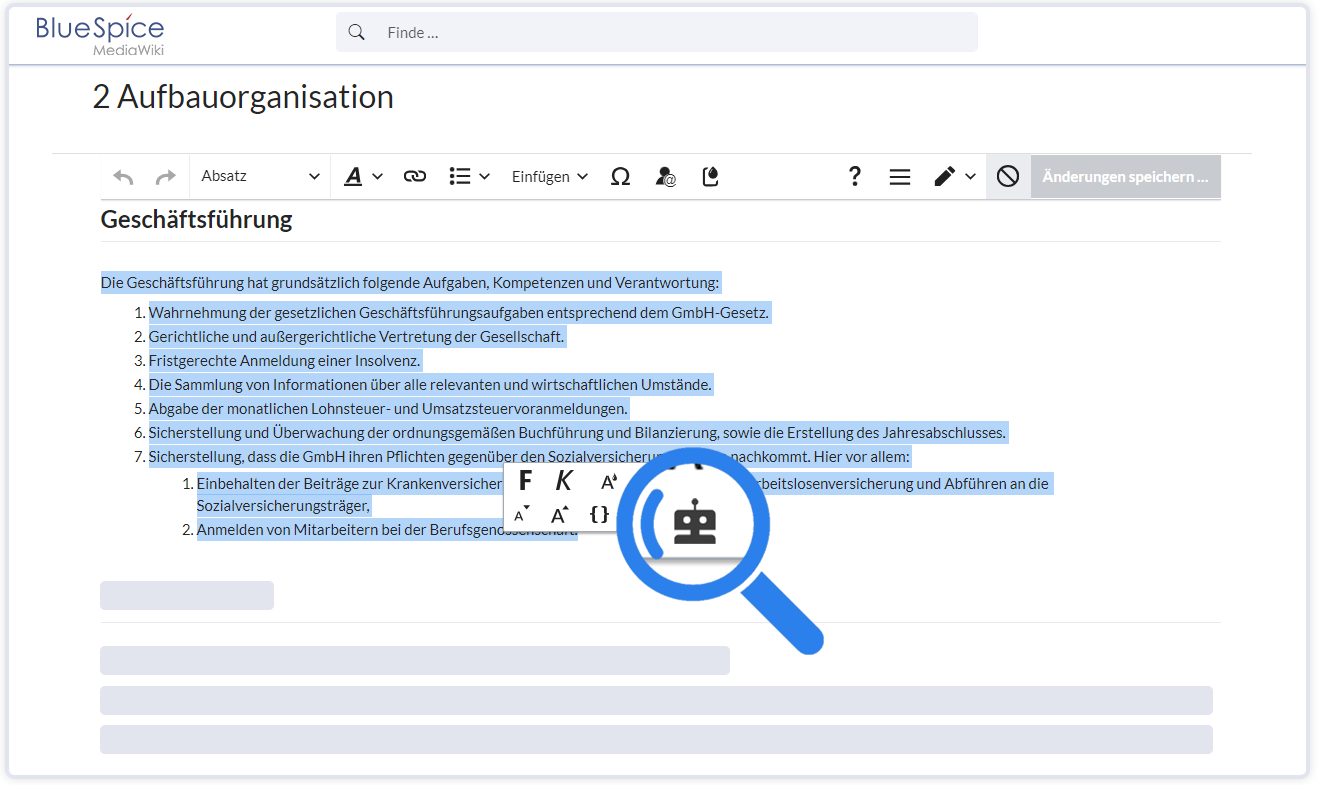Click list item 'Sicherstellung und Überwachung der ordnungsgemäßen Buchführung'
Screen dimensions: 1319x785
point(577,432)
